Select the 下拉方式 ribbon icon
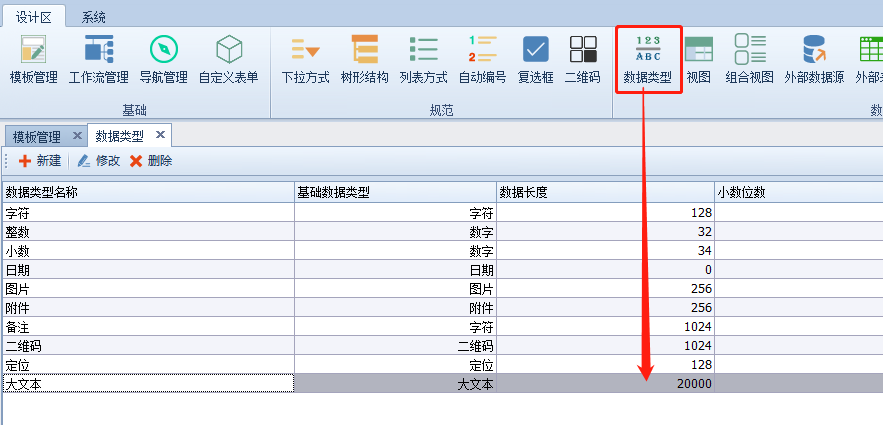Image resolution: width=883 pixels, height=425 pixels. 305,58
